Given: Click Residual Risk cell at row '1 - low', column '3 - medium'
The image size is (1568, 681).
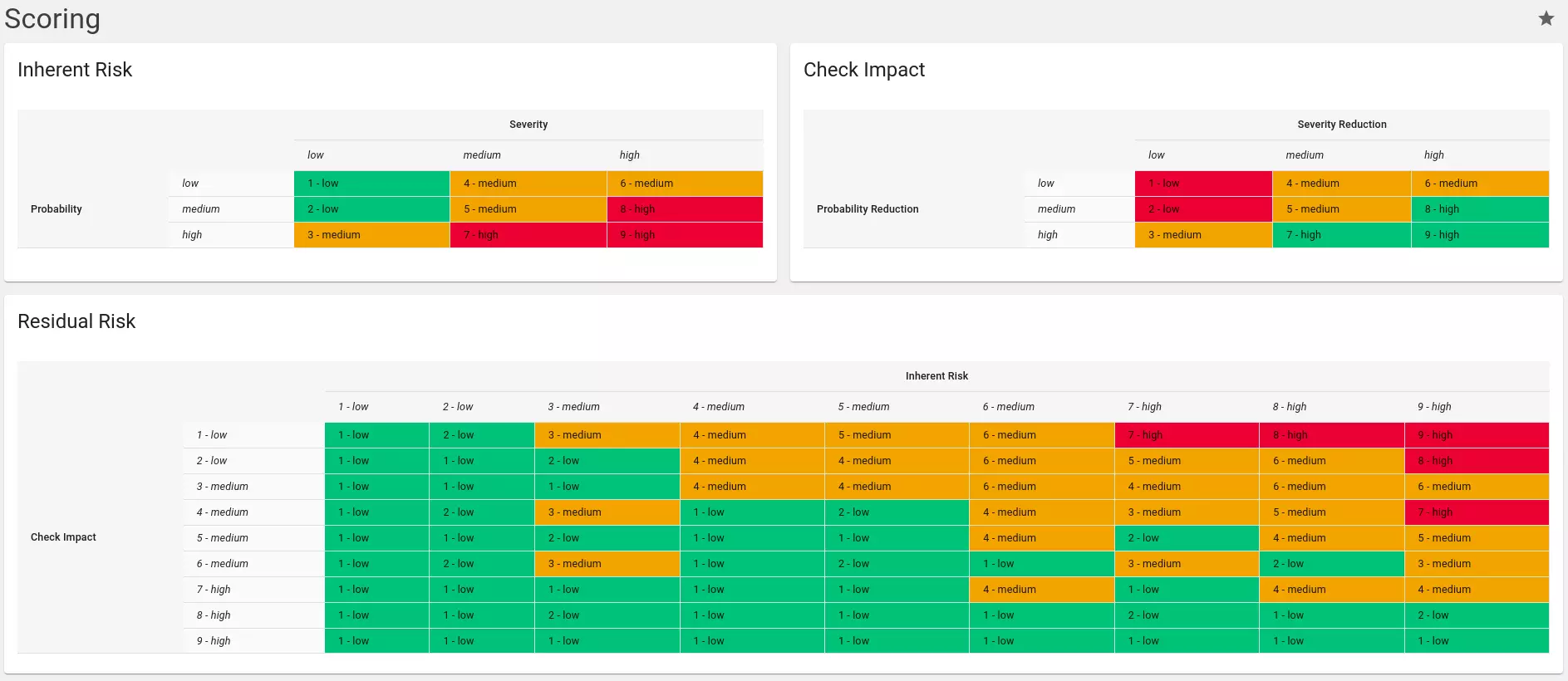Looking at the screenshot, I should [x=607, y=435].
